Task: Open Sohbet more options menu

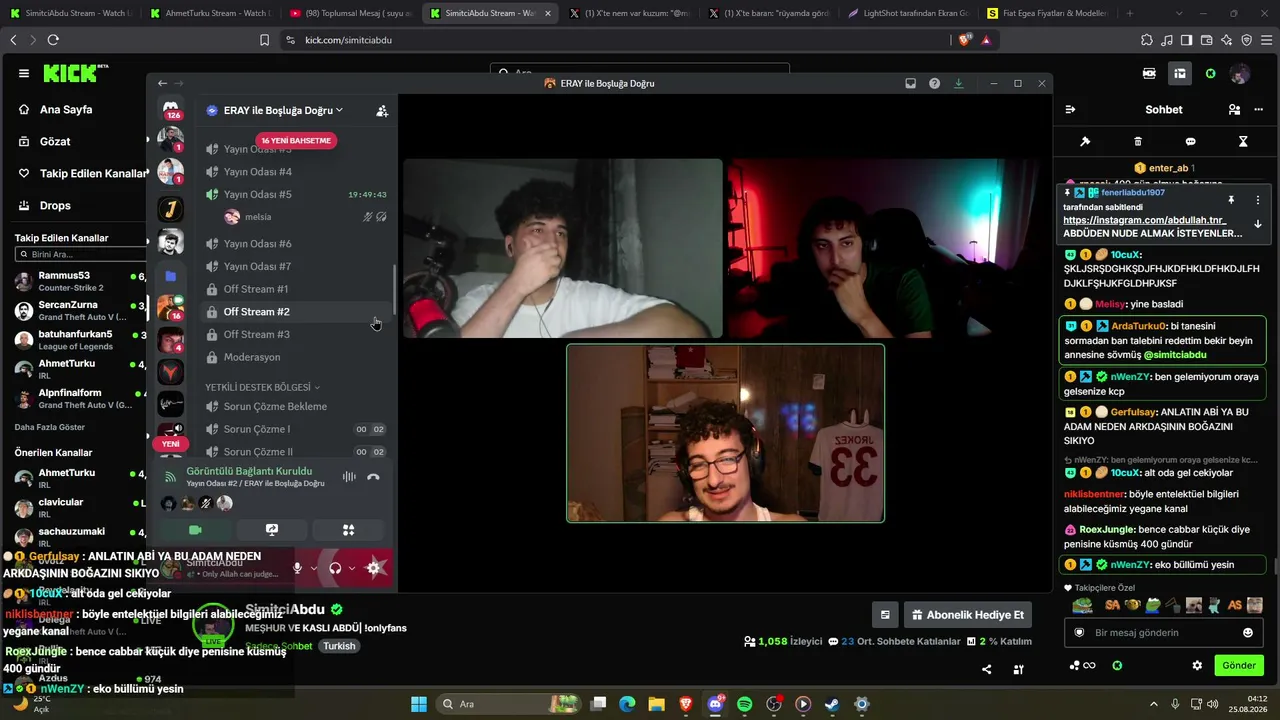Action: click(x=1258, y=110)
